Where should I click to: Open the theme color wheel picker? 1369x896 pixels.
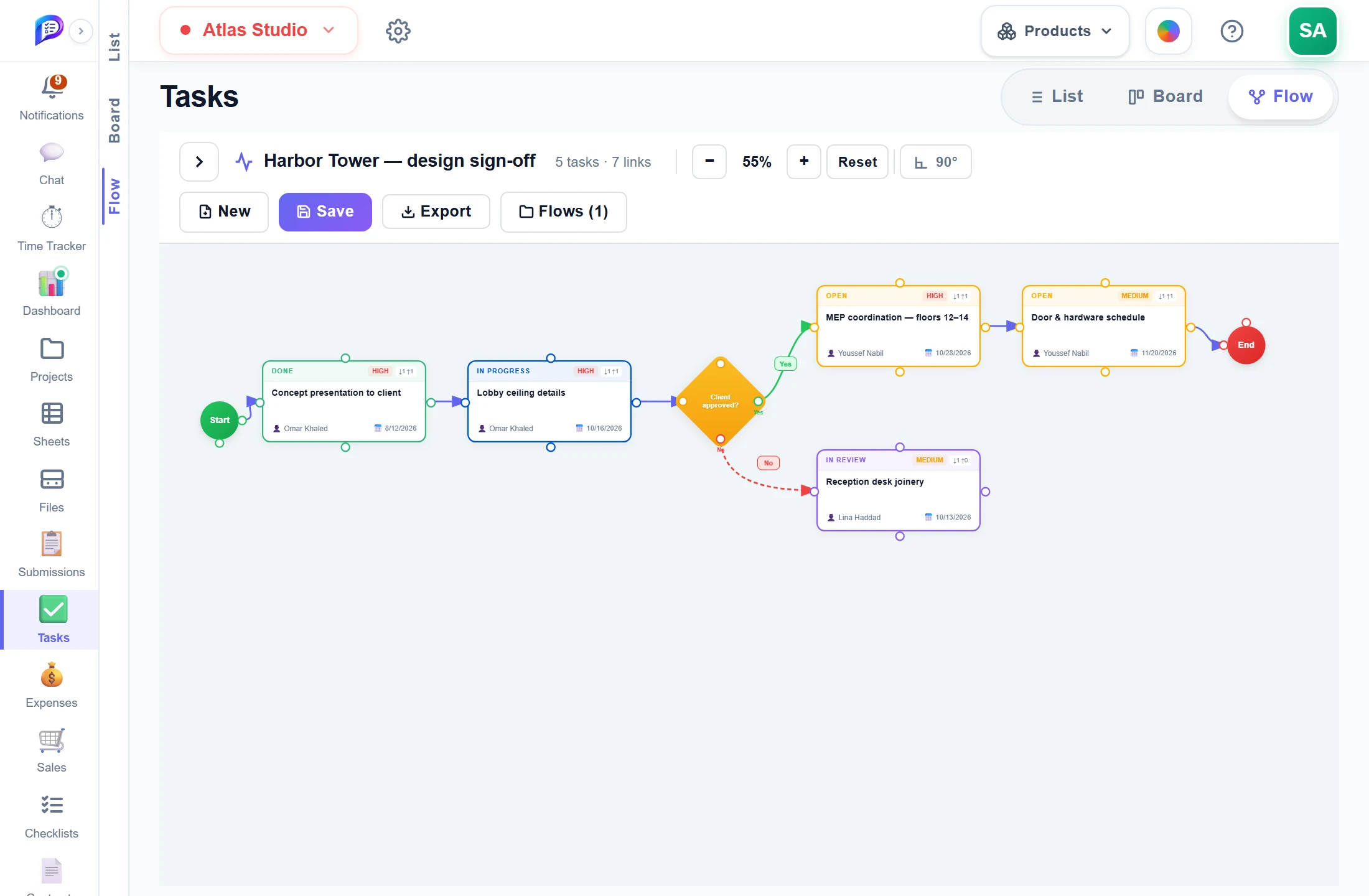coord(1168,31)
